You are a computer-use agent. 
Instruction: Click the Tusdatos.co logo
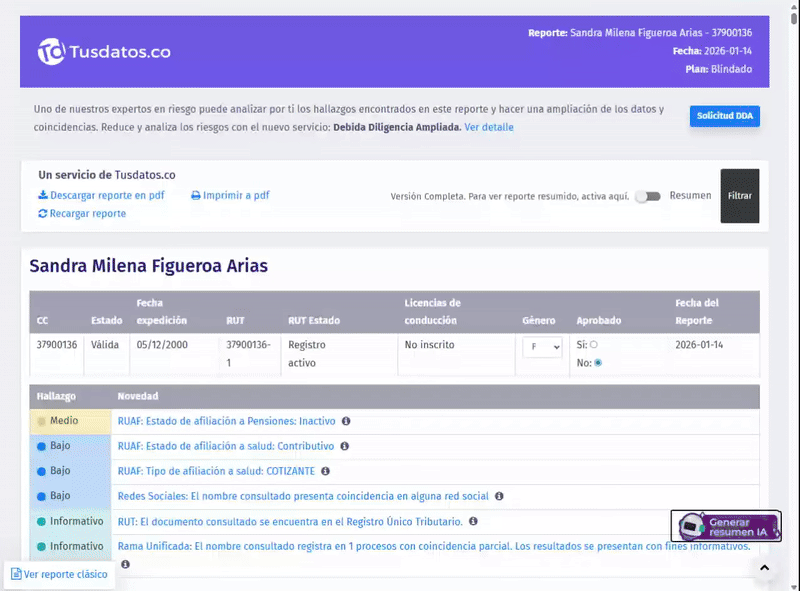click(x=104, y=52)
